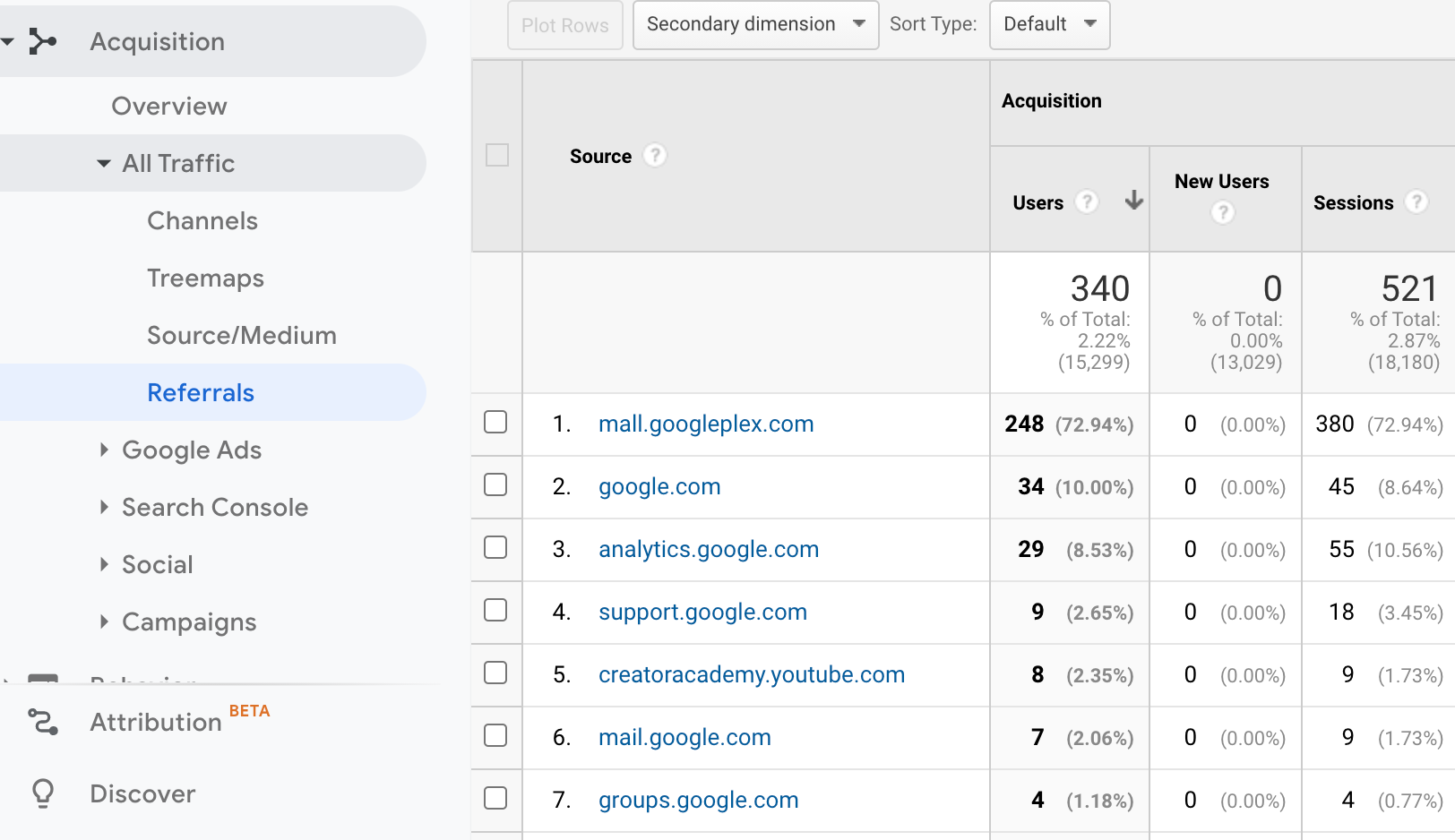
Task: Open help tooltip next to Sessions header
Action: (x=1416, y=202)
